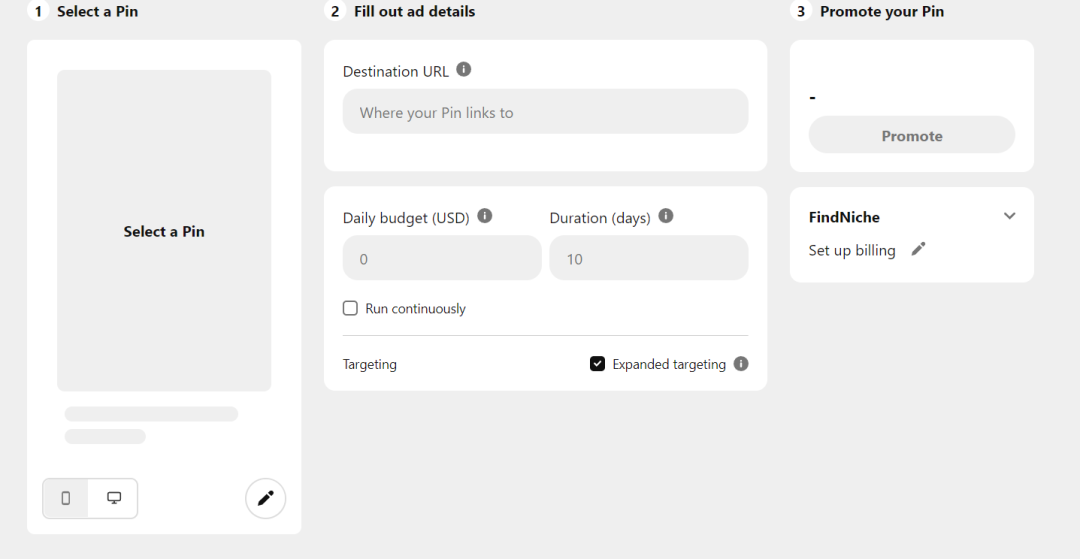Click the Duration days input field
Viewport: 1080px width, 559px height.
coord(648,258)
